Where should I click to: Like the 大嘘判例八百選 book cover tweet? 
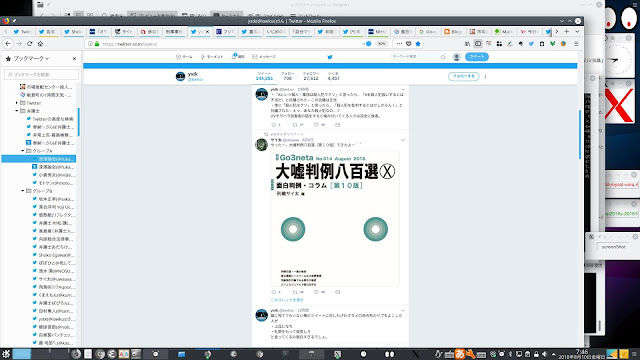pos(316,292)
